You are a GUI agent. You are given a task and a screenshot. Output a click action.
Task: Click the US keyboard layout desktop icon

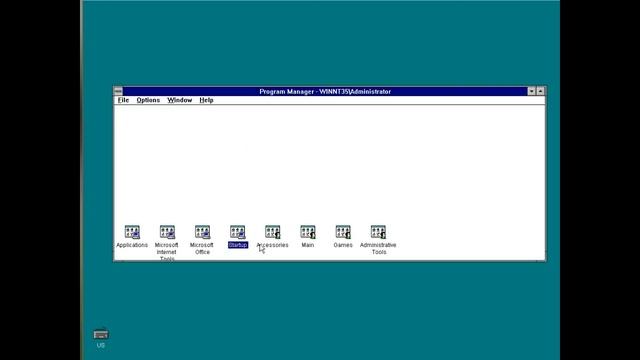[101, 335]
